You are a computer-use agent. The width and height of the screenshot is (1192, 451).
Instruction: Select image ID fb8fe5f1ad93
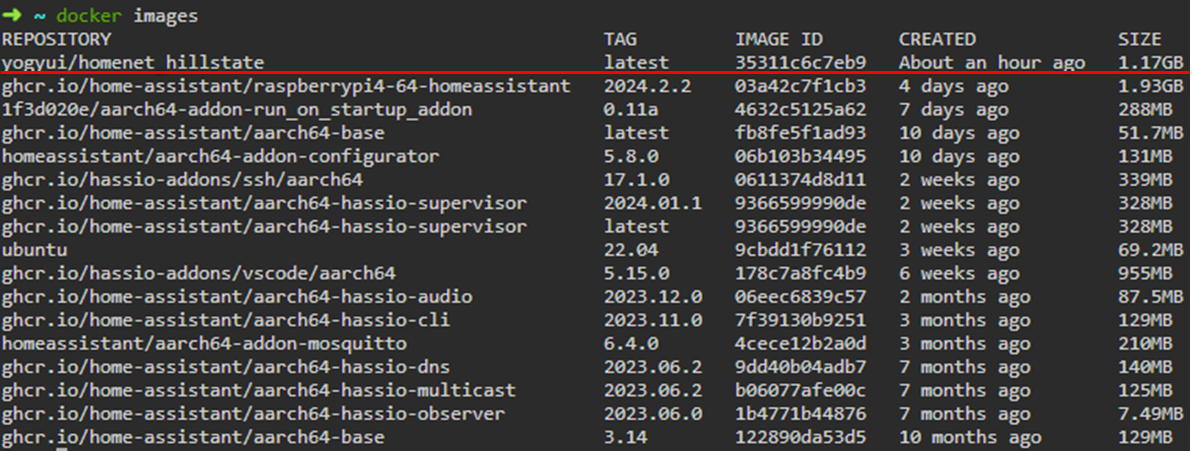point(800,133)
